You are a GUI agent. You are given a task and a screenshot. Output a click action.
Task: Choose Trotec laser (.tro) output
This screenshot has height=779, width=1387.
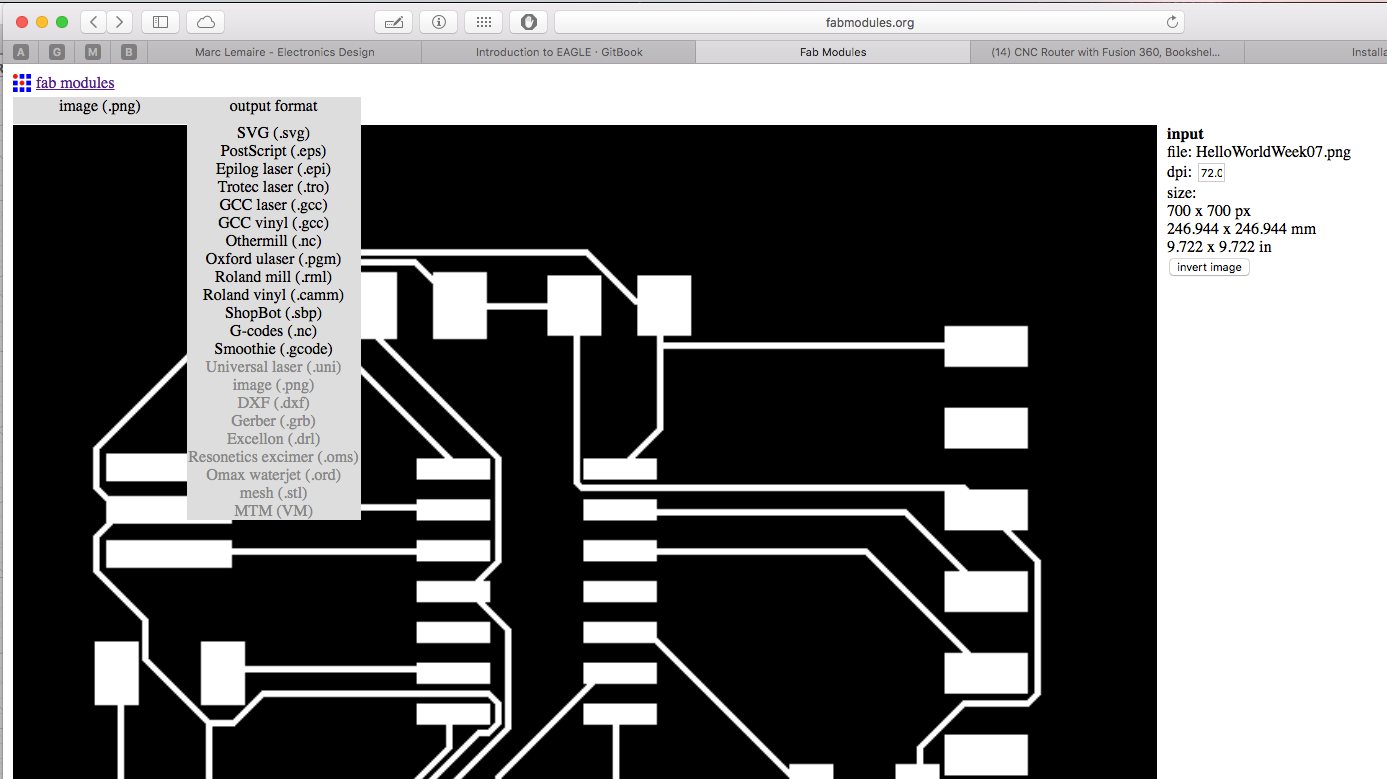pos(273,187)
